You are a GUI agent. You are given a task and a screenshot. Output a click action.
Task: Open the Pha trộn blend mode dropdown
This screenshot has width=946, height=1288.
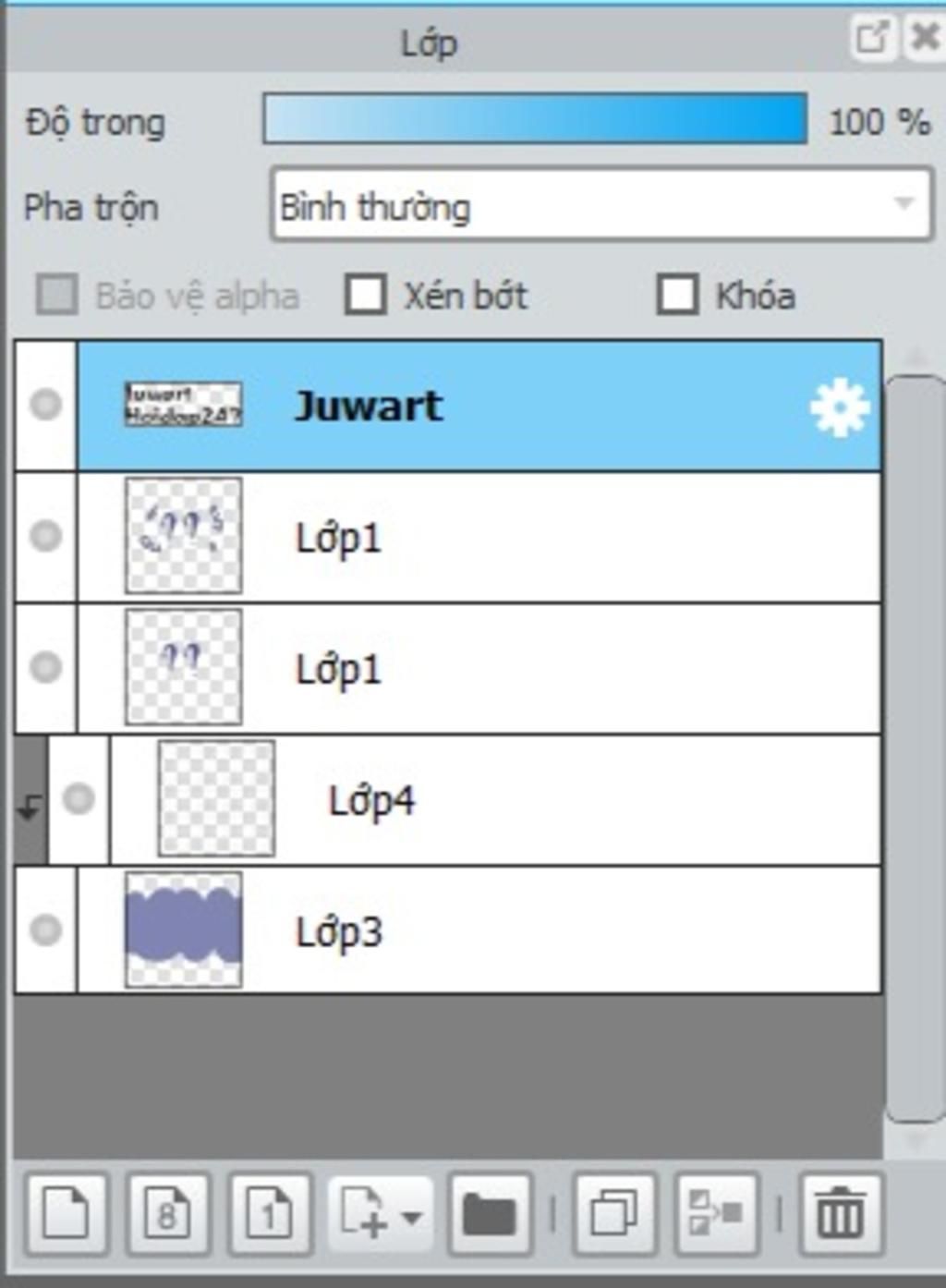[602, 205]
